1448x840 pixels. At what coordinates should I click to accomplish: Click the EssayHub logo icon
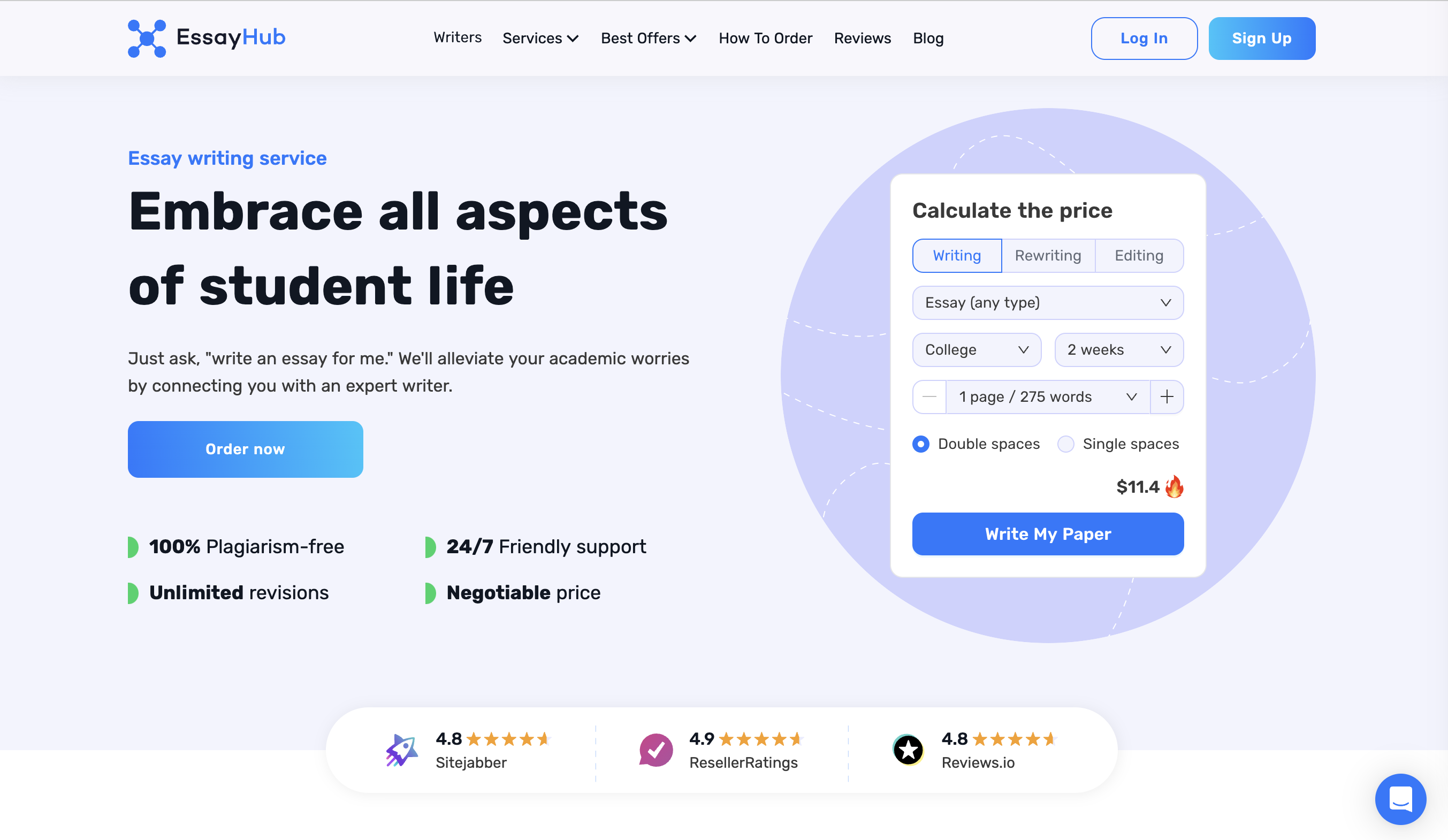point(147,39)
